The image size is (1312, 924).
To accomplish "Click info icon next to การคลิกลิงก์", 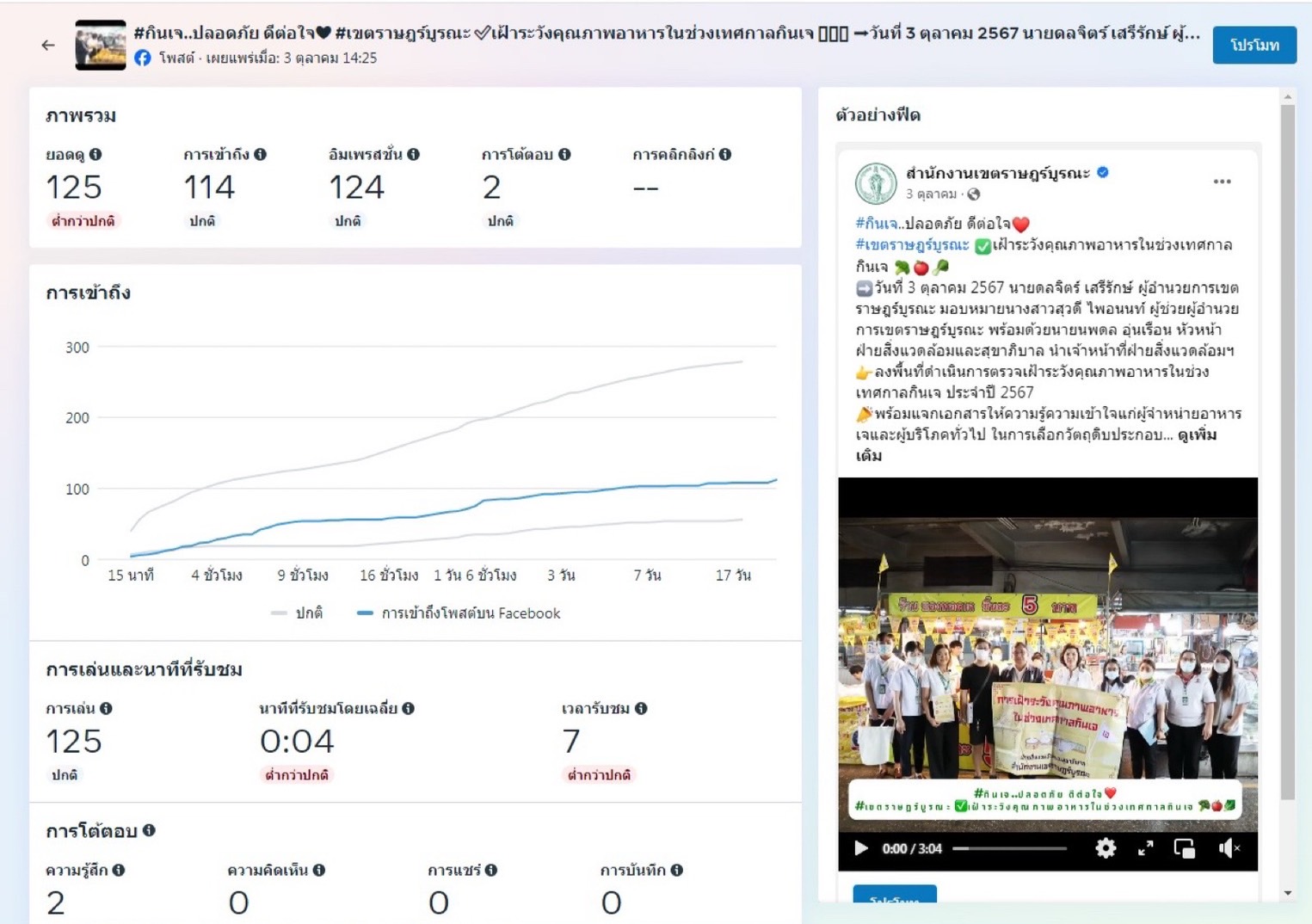I will 725,154.
